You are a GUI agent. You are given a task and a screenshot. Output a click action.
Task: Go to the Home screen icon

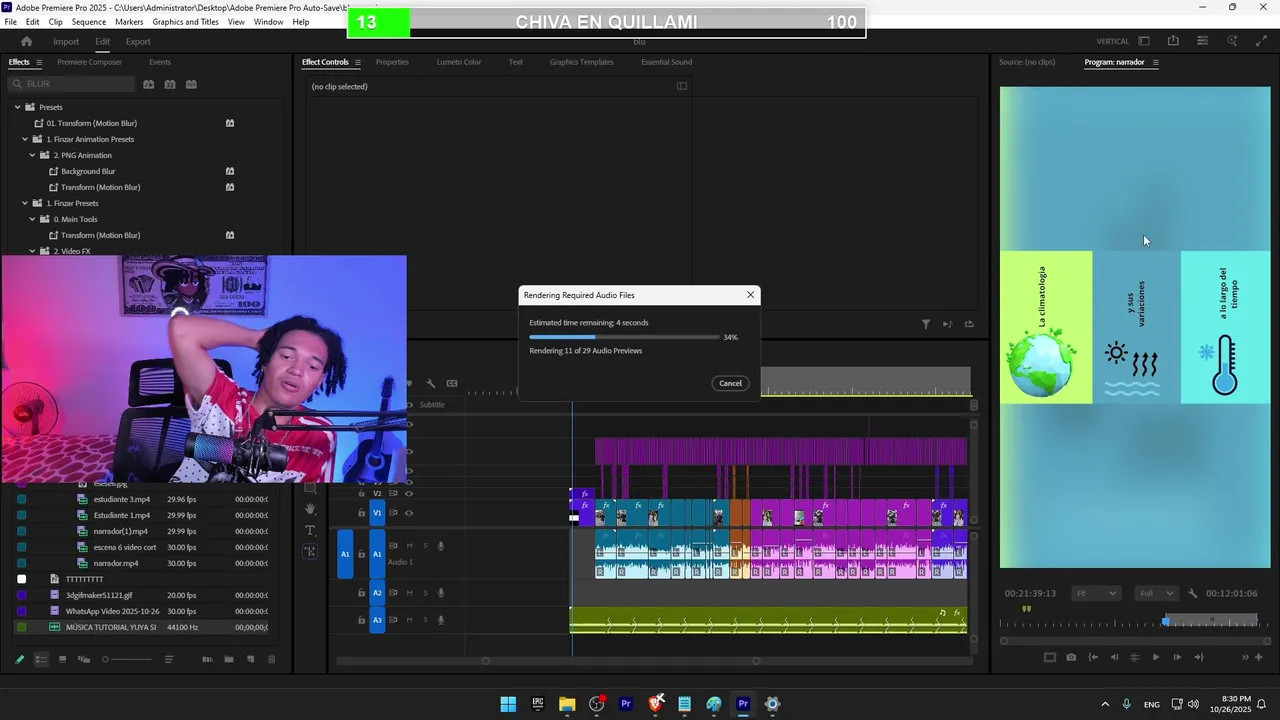coord(27,41)
